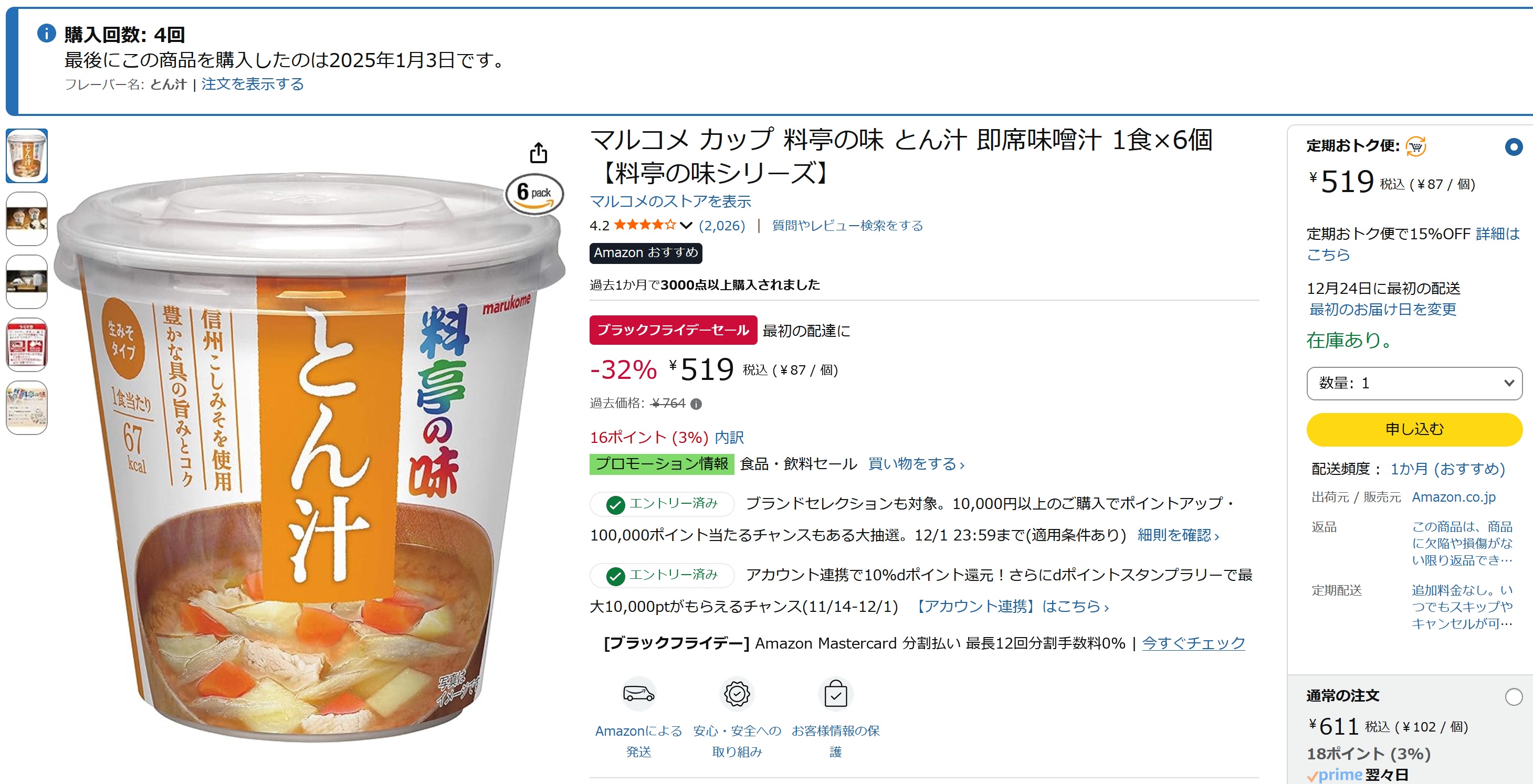Click the blue purchase history info icon
Screen dimensions: 1533x784
[x=46, y=33]
